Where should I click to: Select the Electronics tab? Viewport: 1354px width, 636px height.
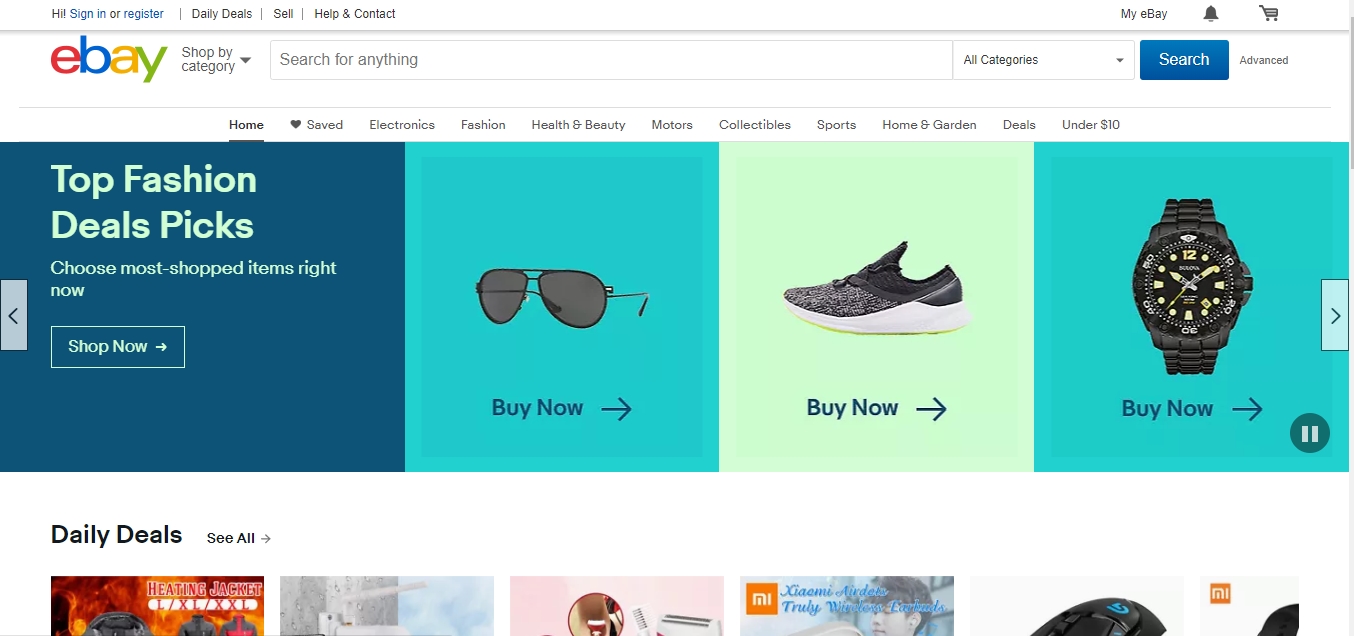pyautogui.click(x=402, y=125)
